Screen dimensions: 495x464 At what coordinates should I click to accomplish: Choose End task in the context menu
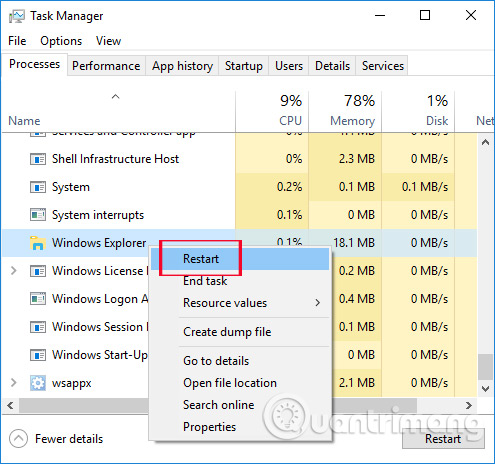240,281
